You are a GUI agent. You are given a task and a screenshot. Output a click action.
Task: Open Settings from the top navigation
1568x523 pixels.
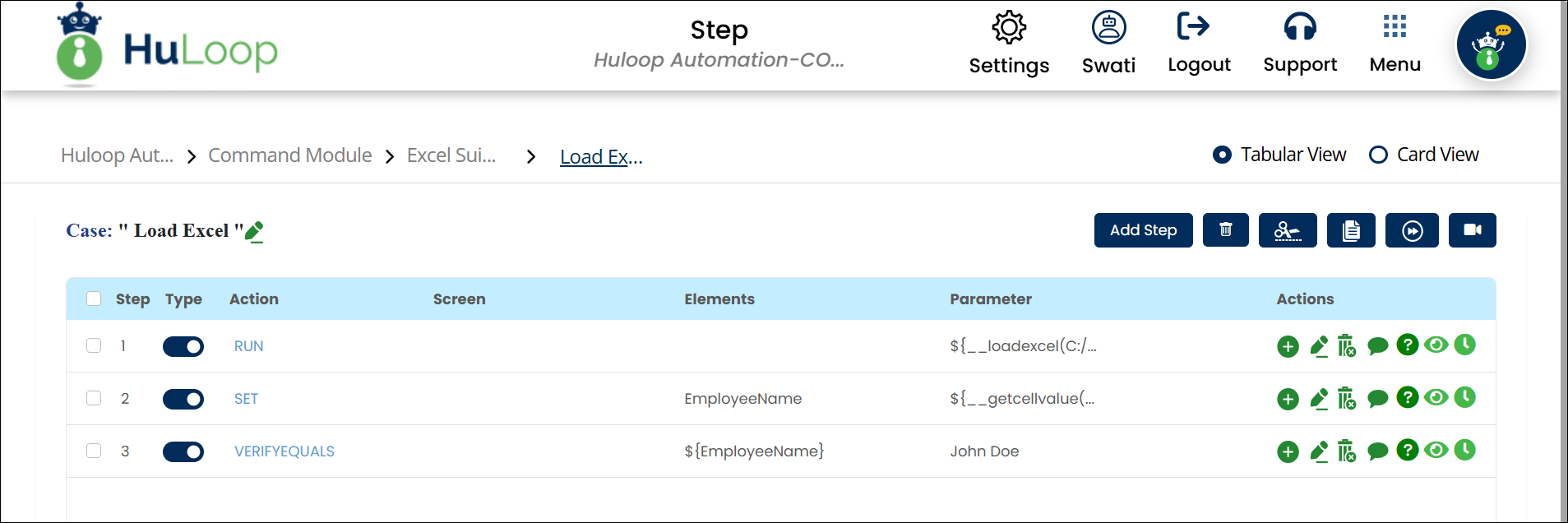point(1009,43)
